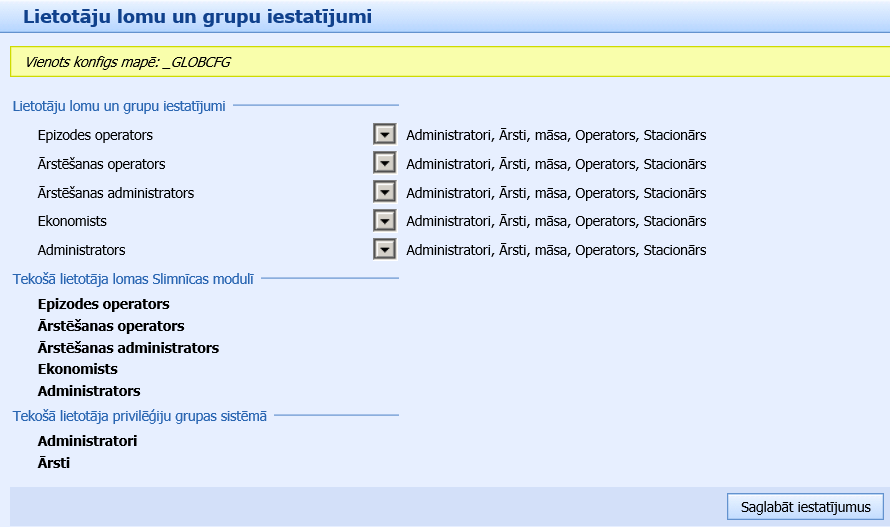The image size is (890, 527).
Task: Select bold Ārstēšanas administrators in current roles
Action: pos(128,348)
